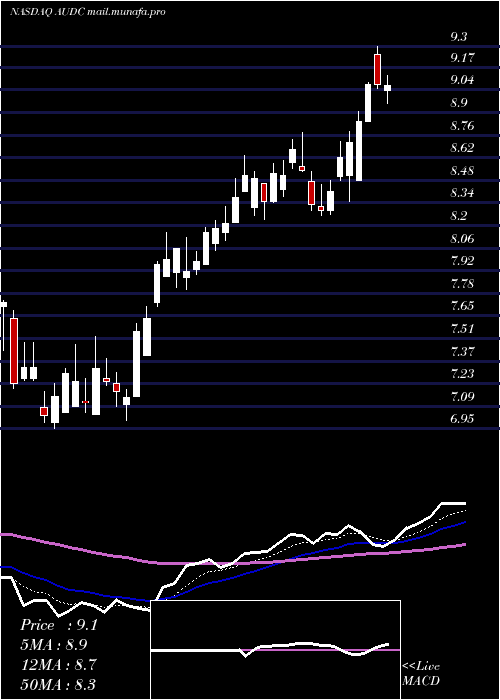
Task: Click the 8.34 price axis label
Action: pyautogui.click(x=462, y=193)
